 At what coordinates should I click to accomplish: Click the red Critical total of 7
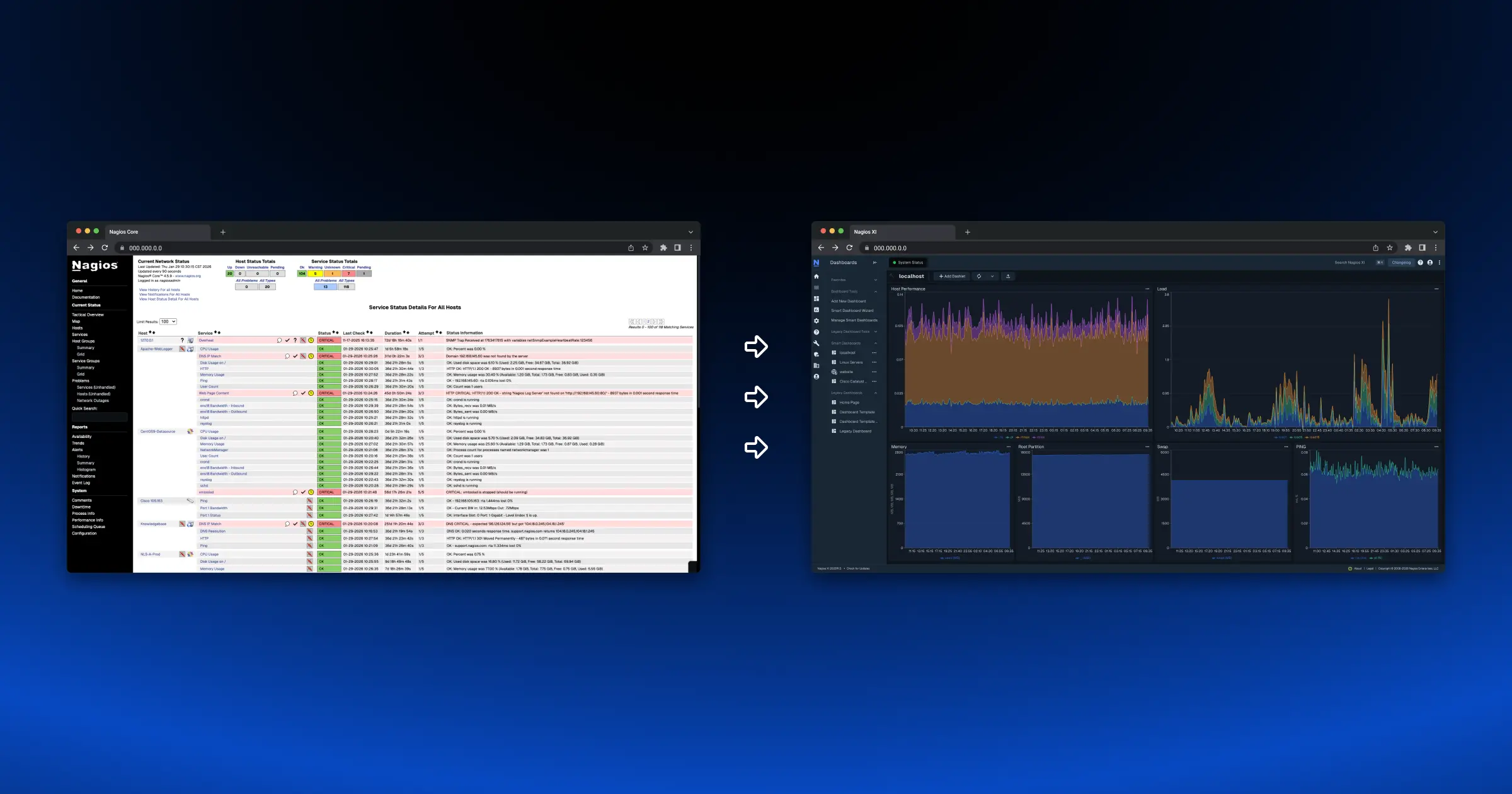[348, 273]
